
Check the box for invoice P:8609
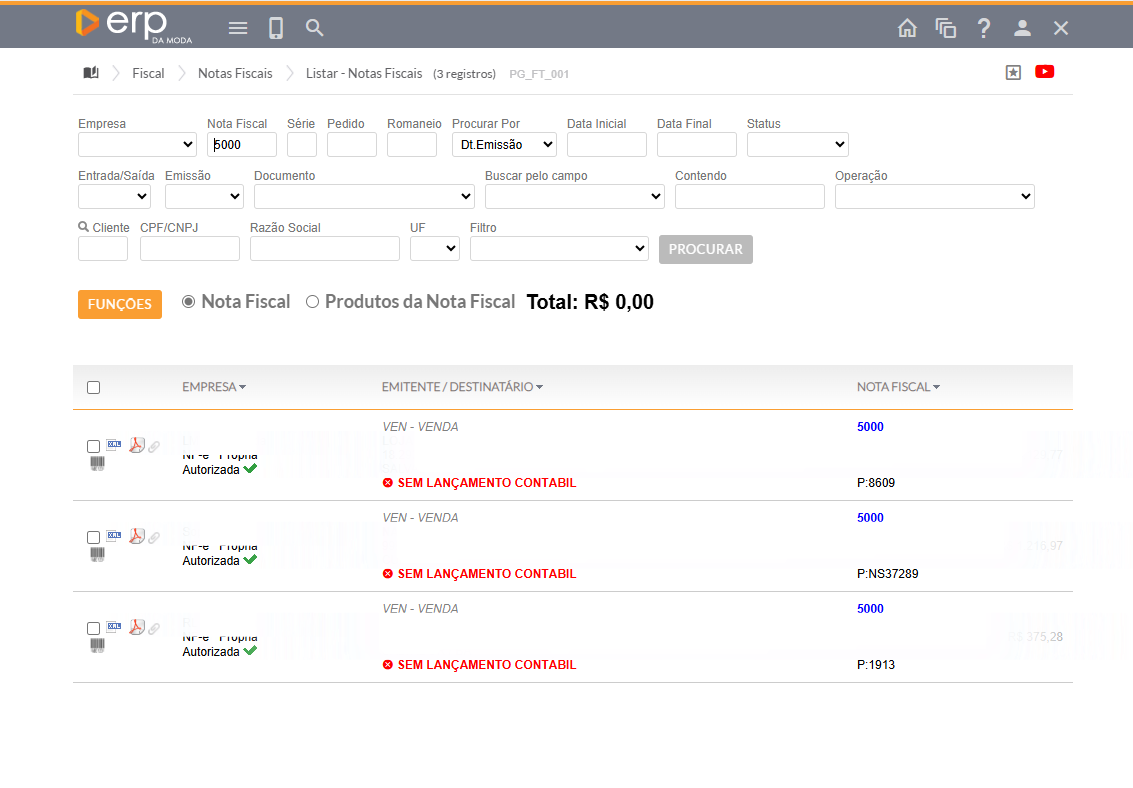93,447
